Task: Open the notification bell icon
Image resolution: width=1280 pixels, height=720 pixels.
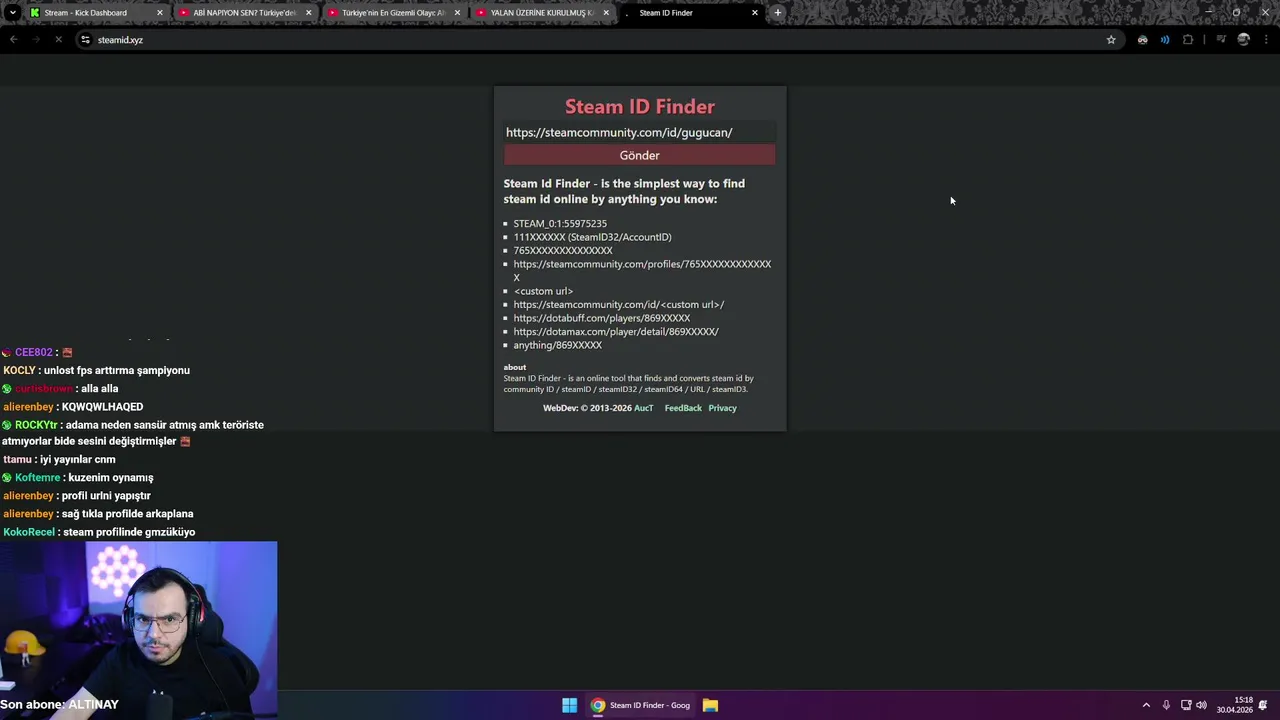Action: coord(1265,705)
